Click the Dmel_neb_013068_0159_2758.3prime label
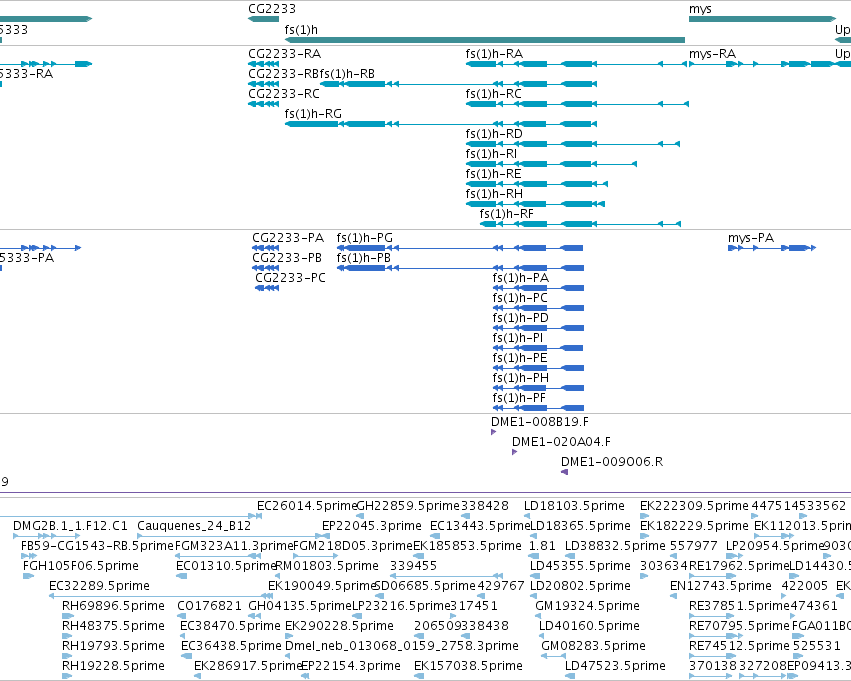 point(402,646)
